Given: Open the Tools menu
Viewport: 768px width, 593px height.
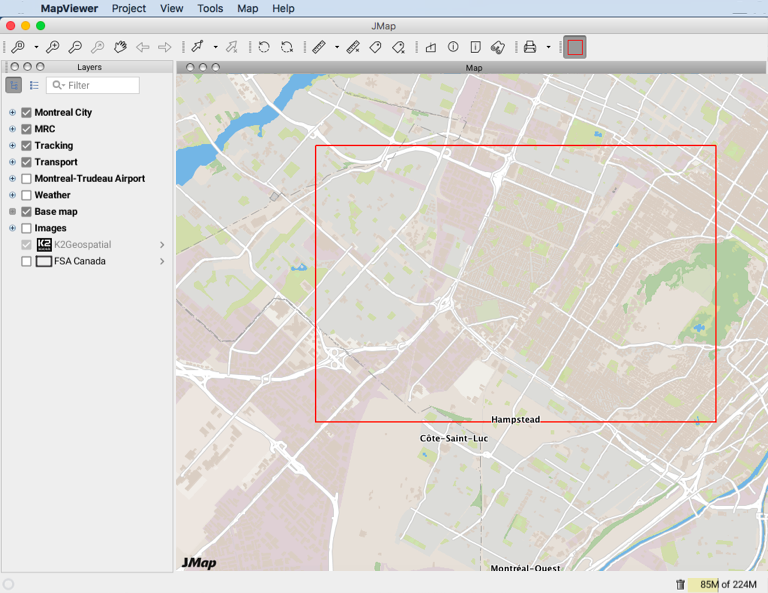Looking at the screenshot, I should point(210,8).
